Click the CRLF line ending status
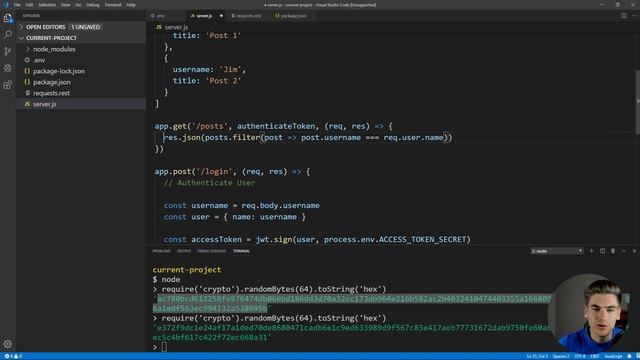Viewport: 640px width, 360px height. point(594,356)
